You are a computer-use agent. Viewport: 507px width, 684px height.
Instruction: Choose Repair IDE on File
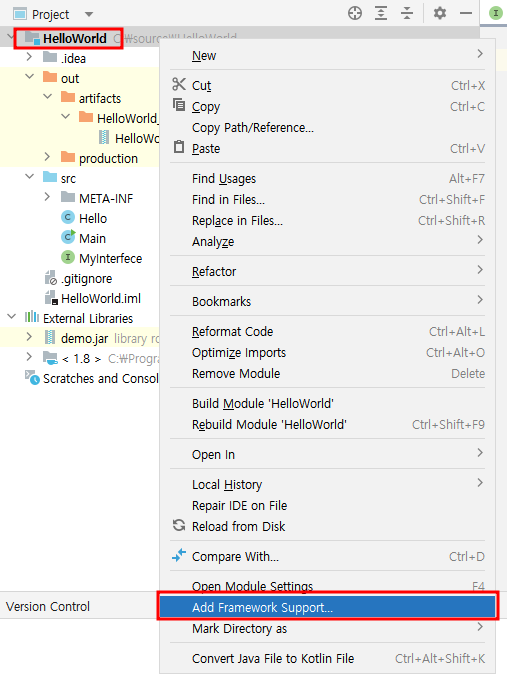[327, 506]
